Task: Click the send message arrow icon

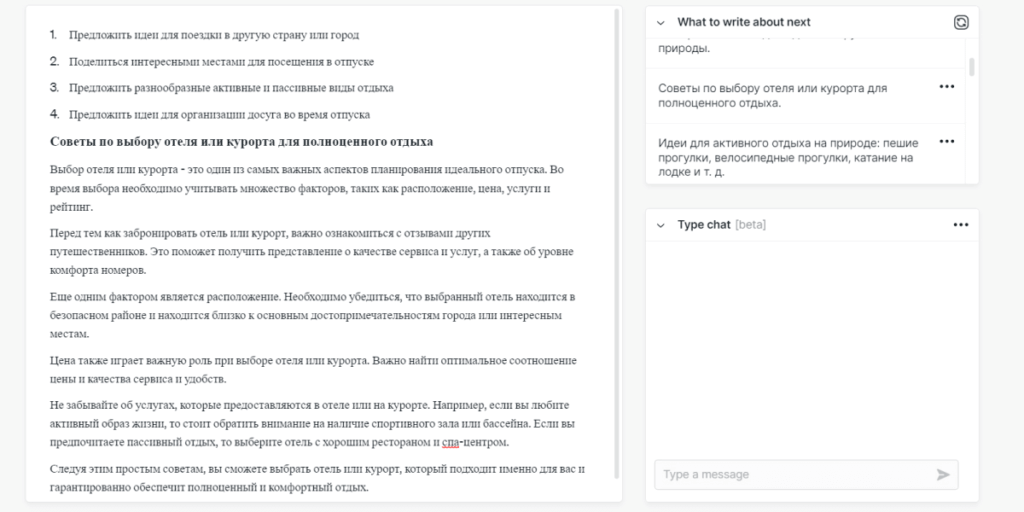Action: pos(942,474)
